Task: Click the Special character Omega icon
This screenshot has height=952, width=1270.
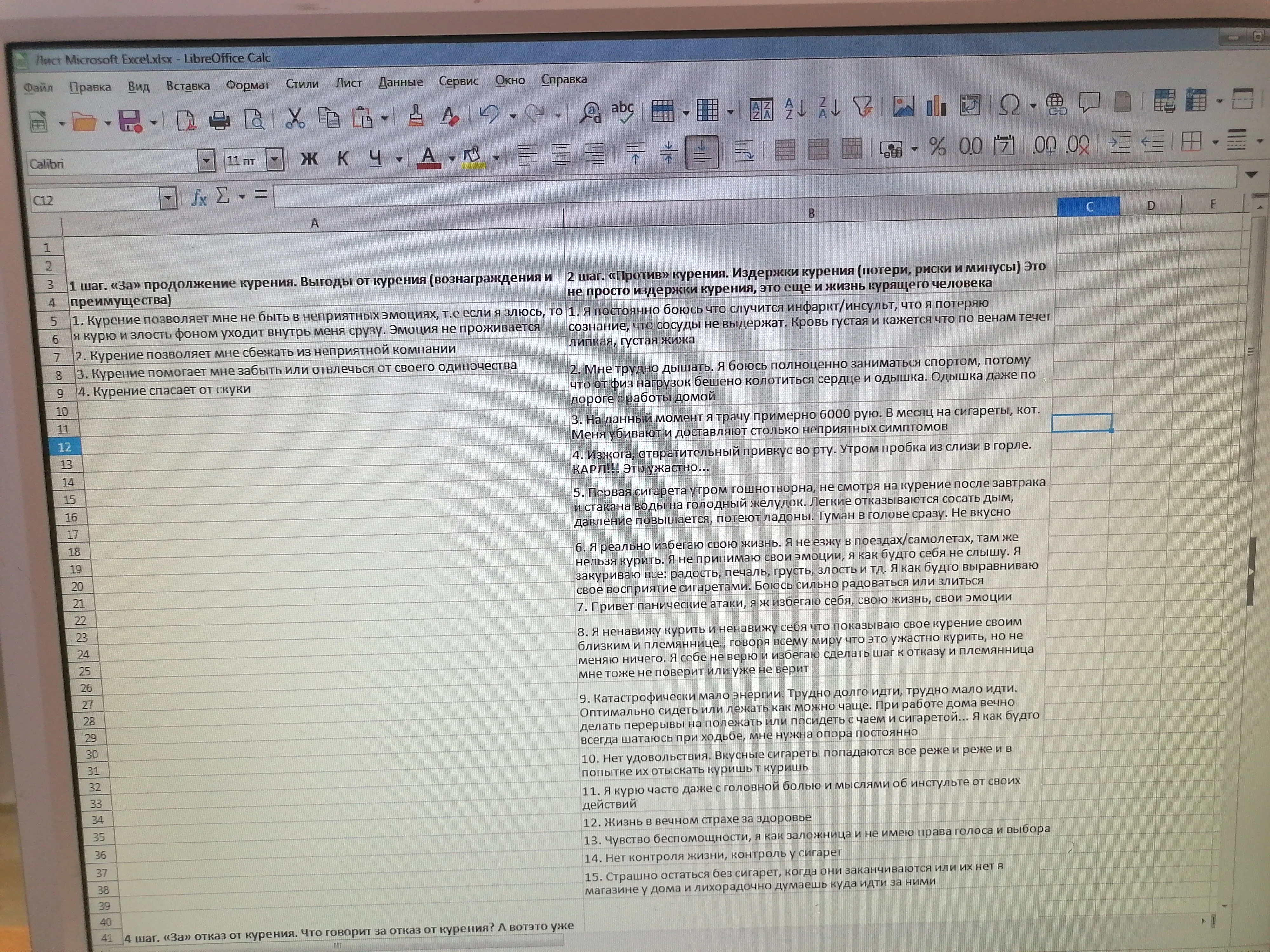Action: (x=1009, y=105)
